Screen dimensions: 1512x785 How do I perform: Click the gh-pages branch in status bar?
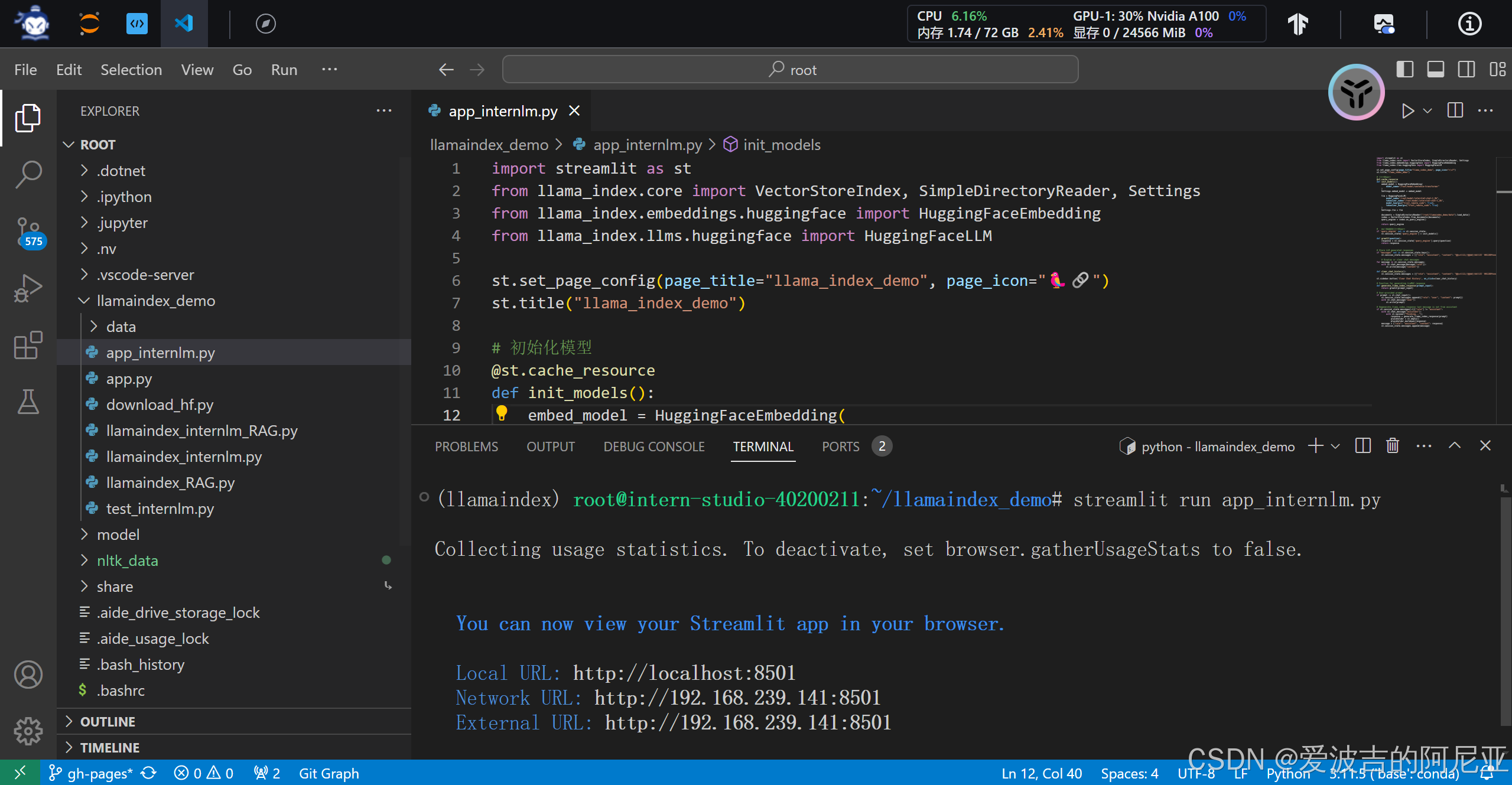coord(92,773)
